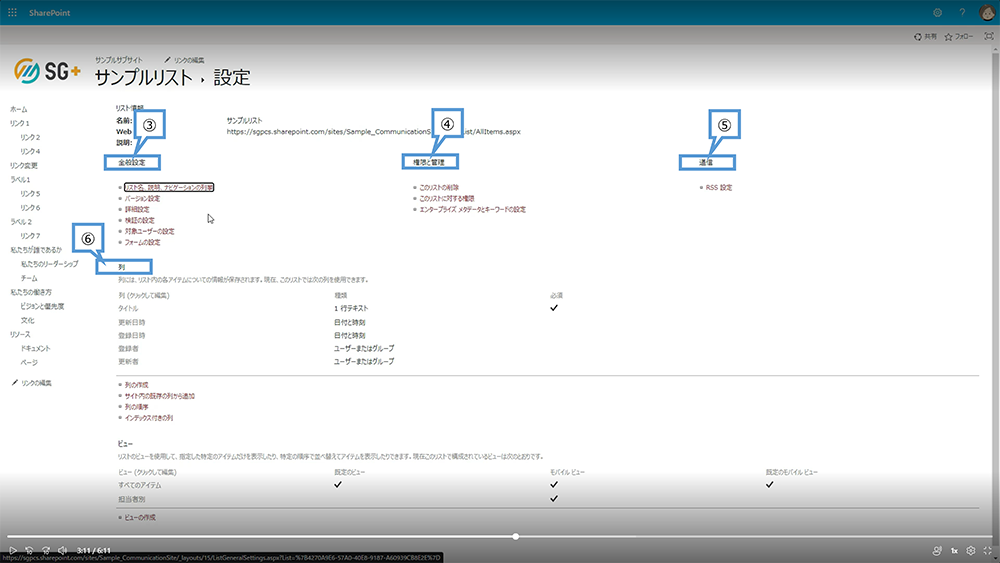
Task: Select ラベル 2 in left navigation
Action: coord(20,221)
